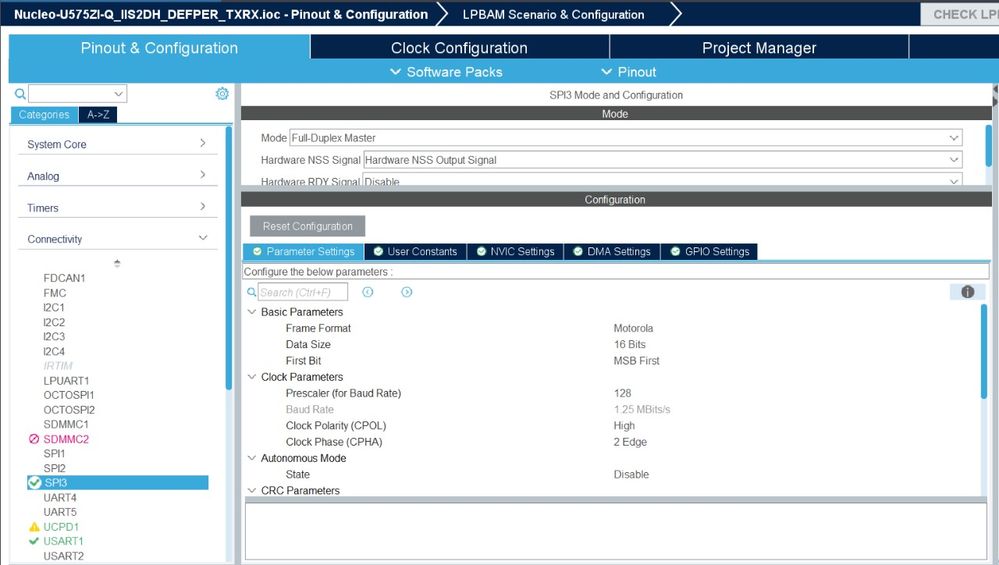Switch to Project Manager tab

click(x=759, y=48)
